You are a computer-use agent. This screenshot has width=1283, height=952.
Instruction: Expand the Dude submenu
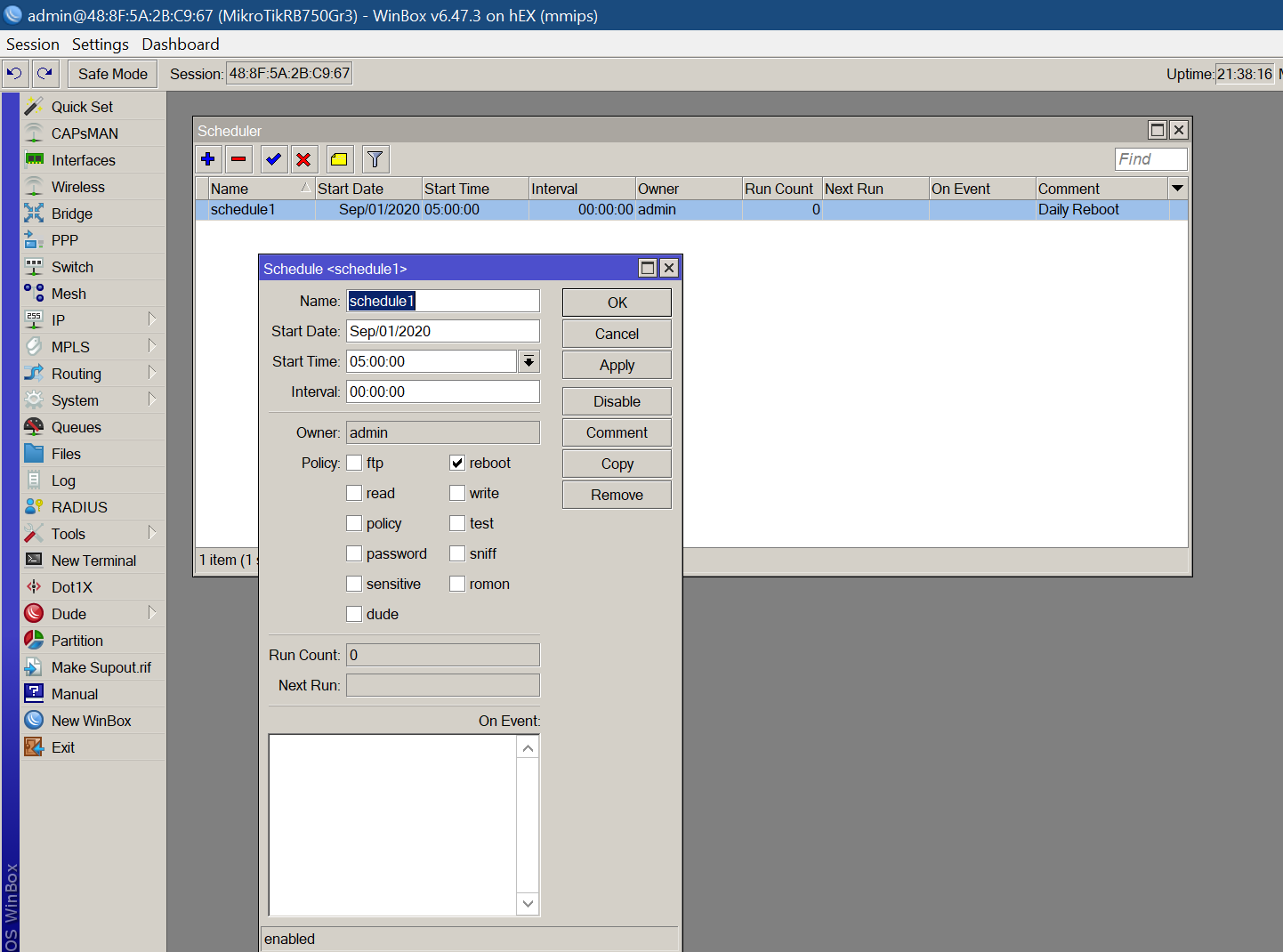[152, 613]
